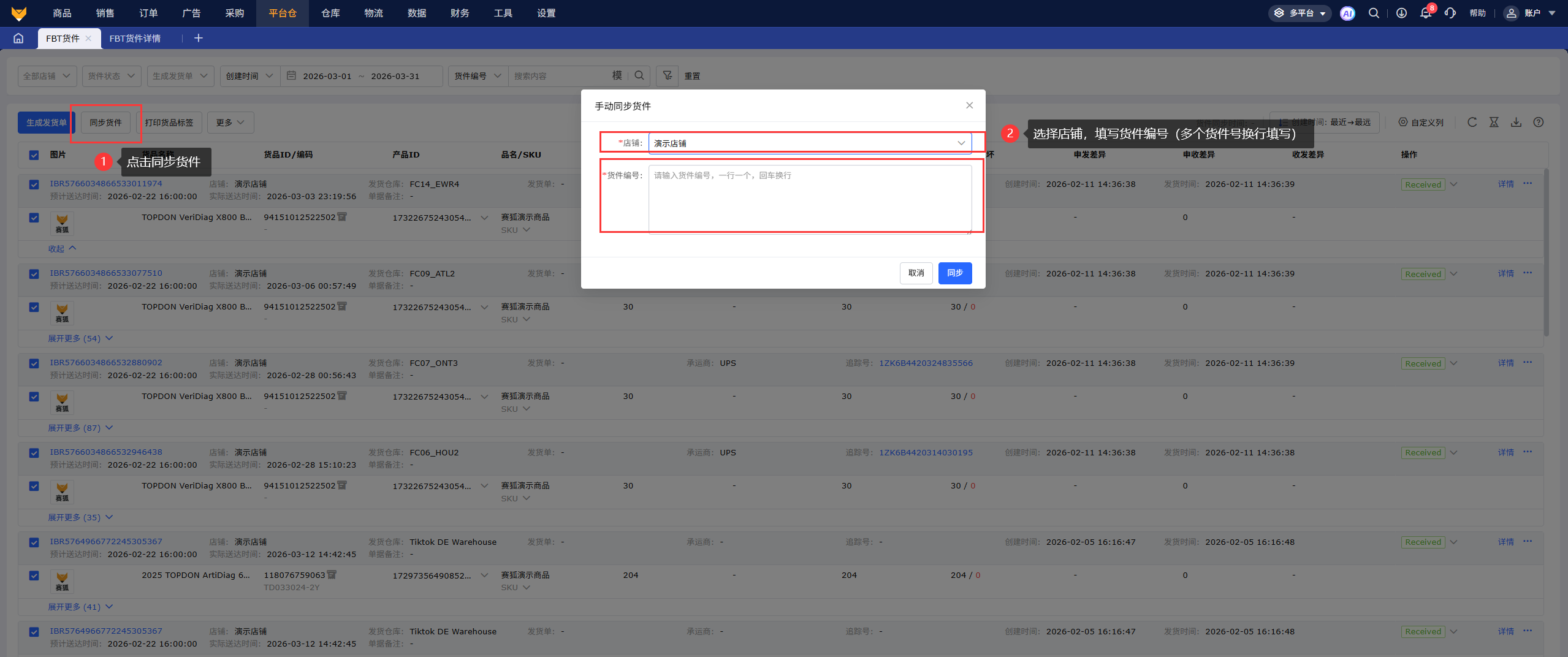Open the 店铺 dropdown in sync dialog
The height and width of the screenshot is (657, 1568).
tap(810, 143)
